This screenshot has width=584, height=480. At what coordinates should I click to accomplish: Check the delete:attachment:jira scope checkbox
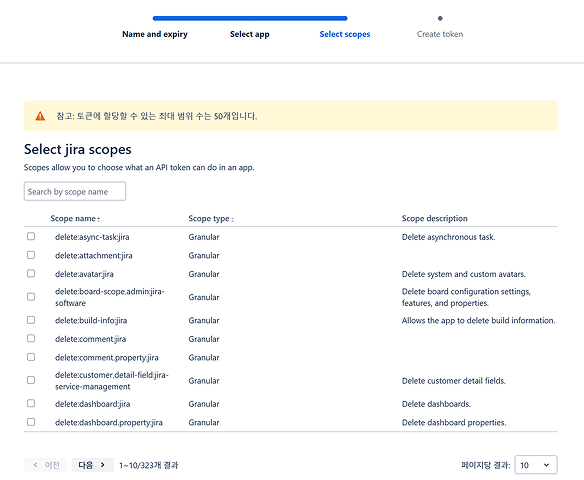[x=31, y=255]
